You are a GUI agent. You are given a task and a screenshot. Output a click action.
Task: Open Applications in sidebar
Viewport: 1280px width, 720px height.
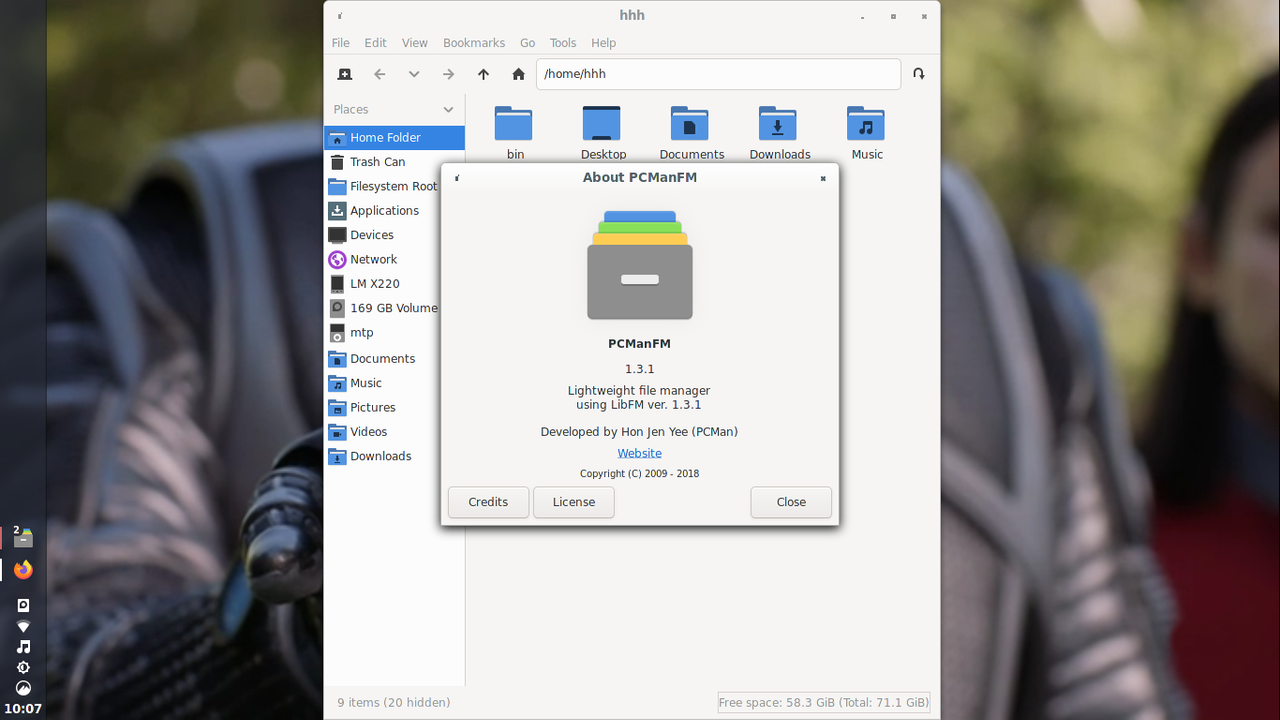(x=394, y=211)
